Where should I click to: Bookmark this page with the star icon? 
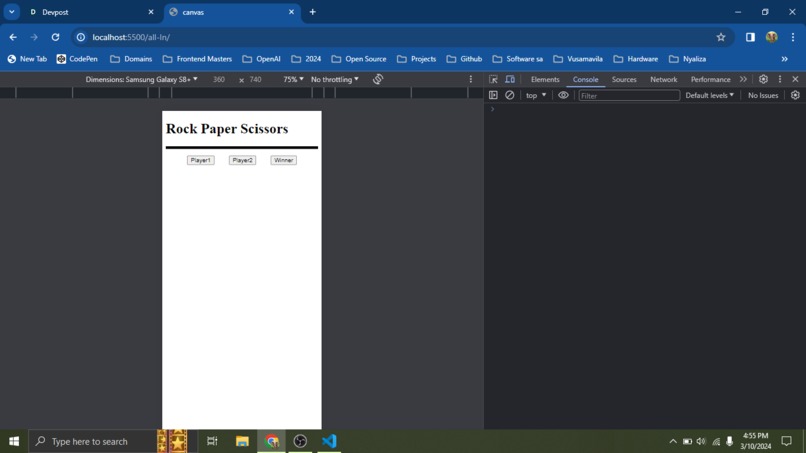(x=721, y=37)
